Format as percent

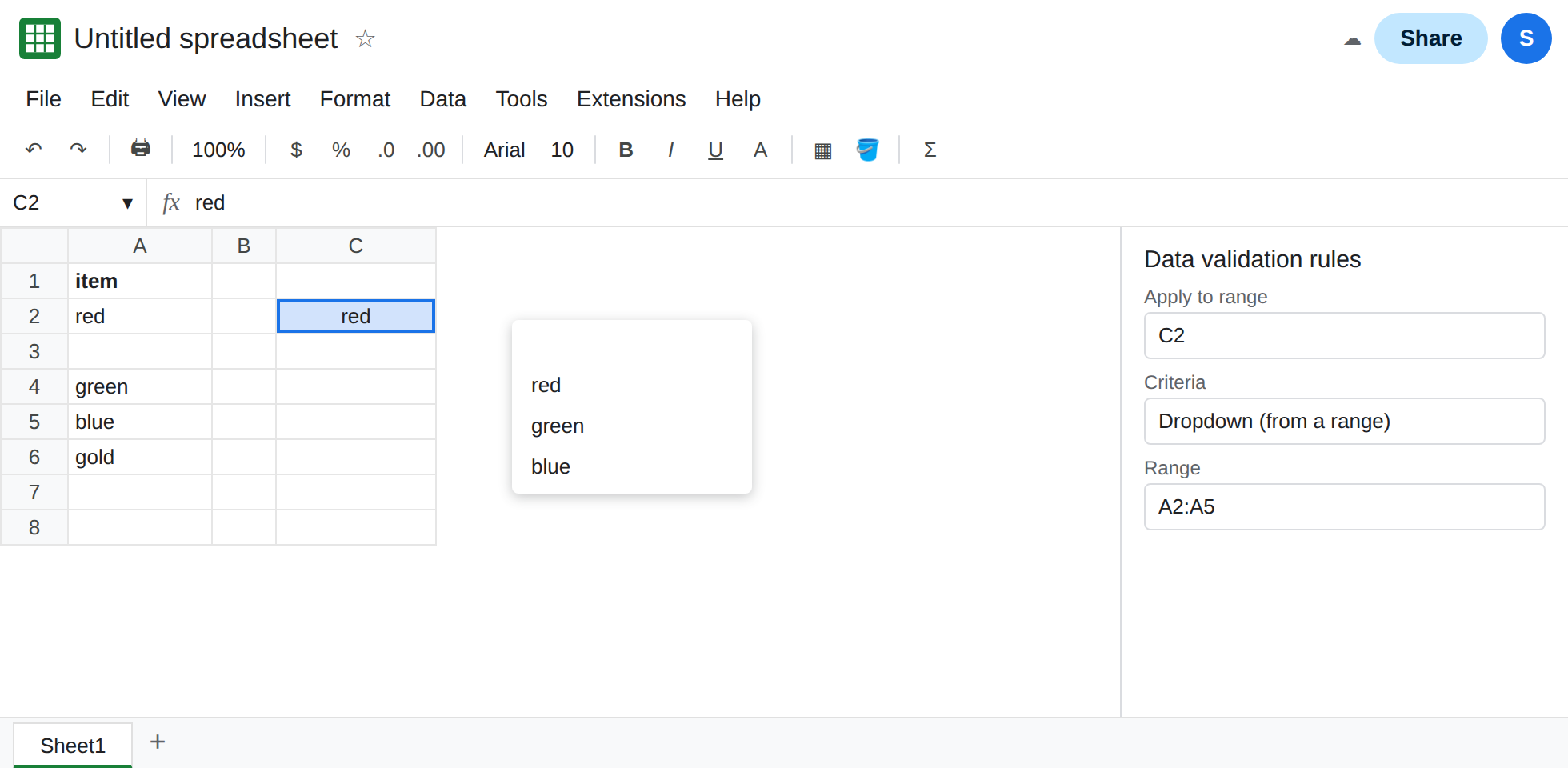[x=341, y=150]
